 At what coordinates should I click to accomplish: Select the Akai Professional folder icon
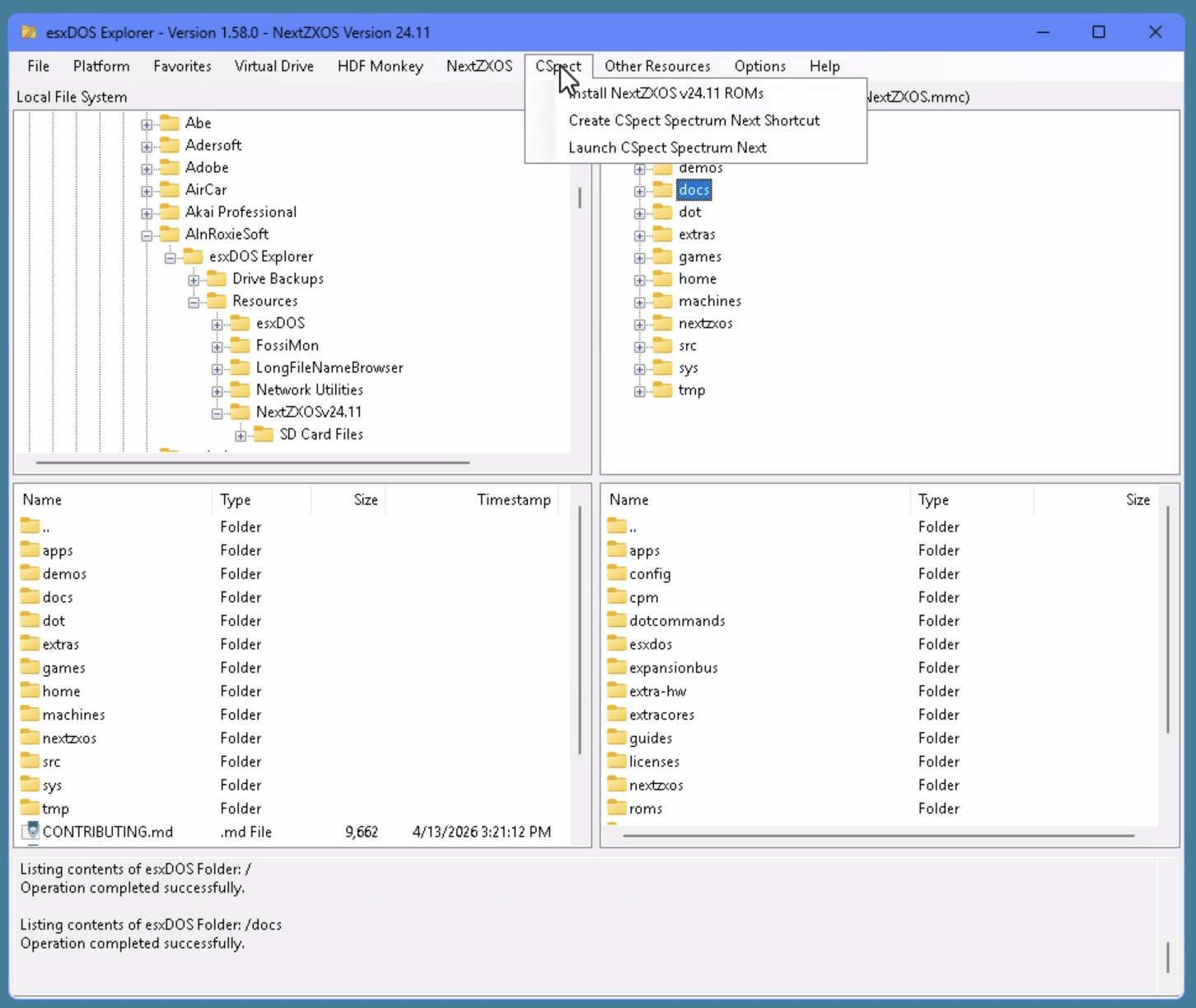tap(170, 212)
